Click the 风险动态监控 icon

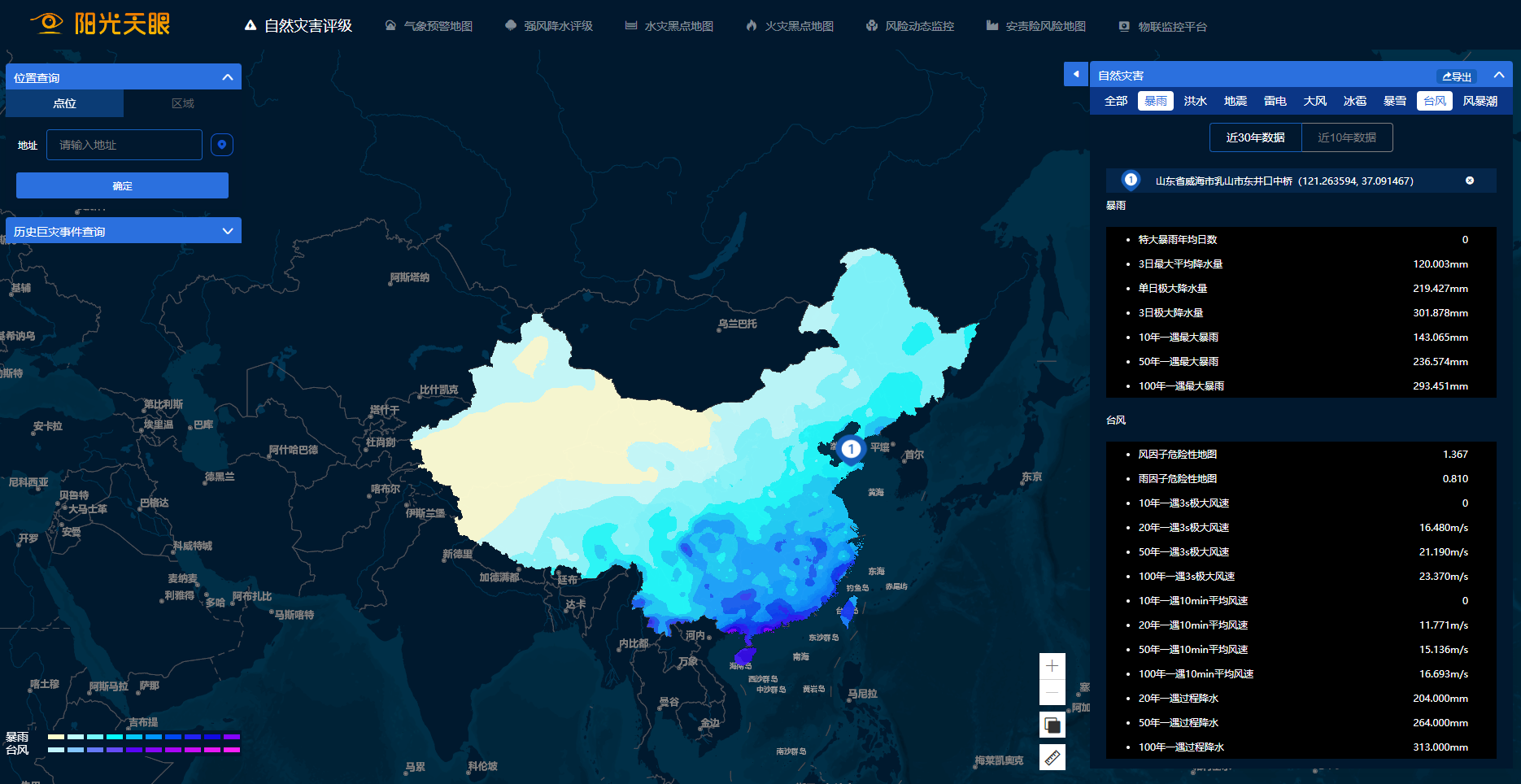coord(872,26)
